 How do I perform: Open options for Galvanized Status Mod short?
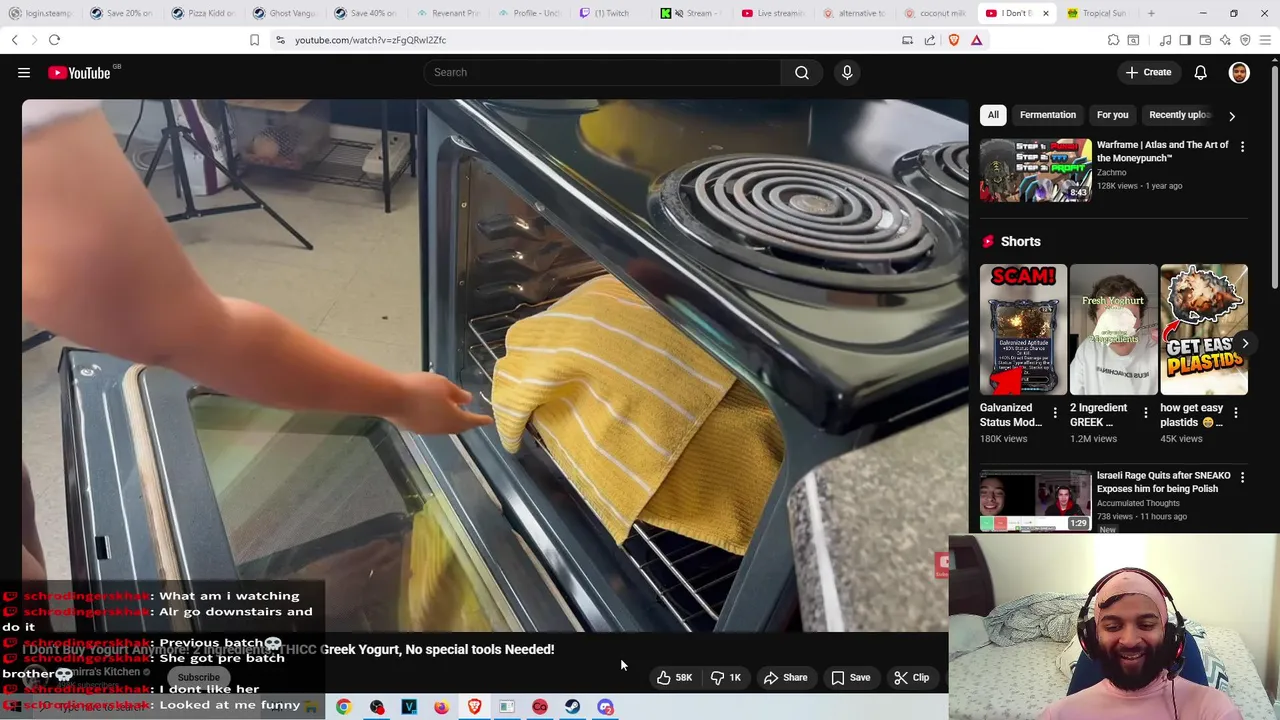[1054, 413]
